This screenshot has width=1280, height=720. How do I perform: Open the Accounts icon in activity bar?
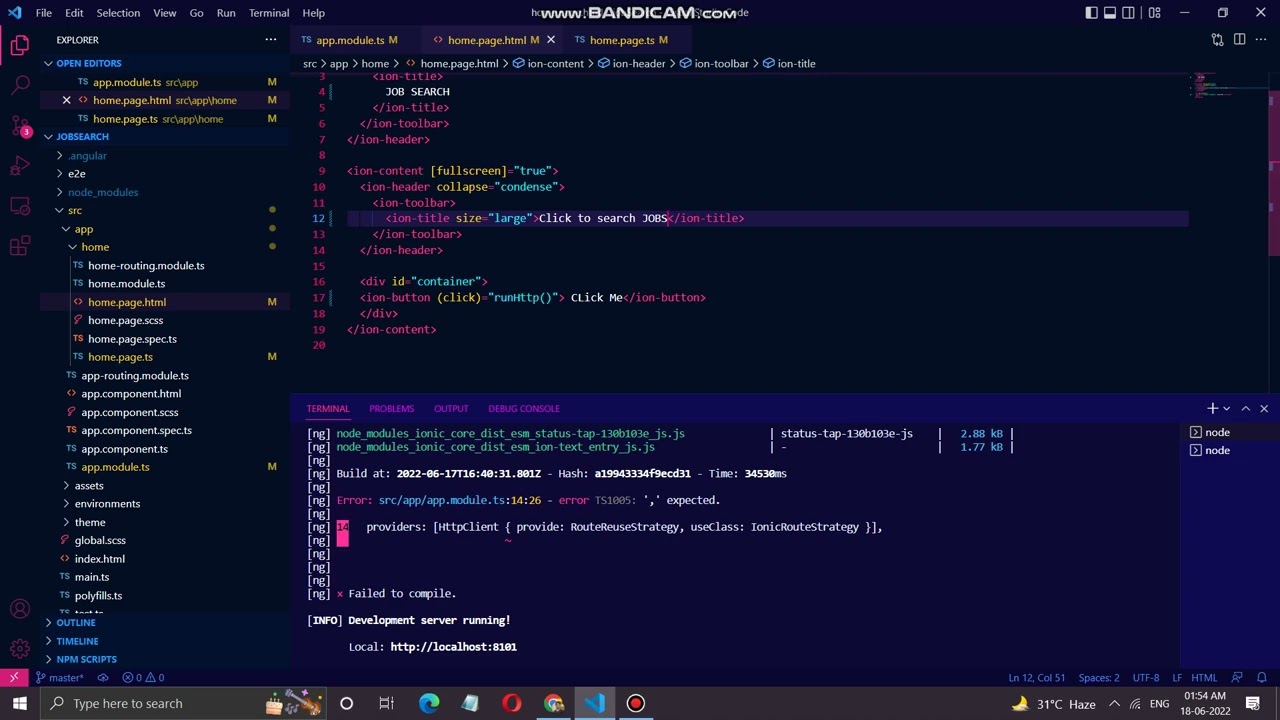point(20,609)
